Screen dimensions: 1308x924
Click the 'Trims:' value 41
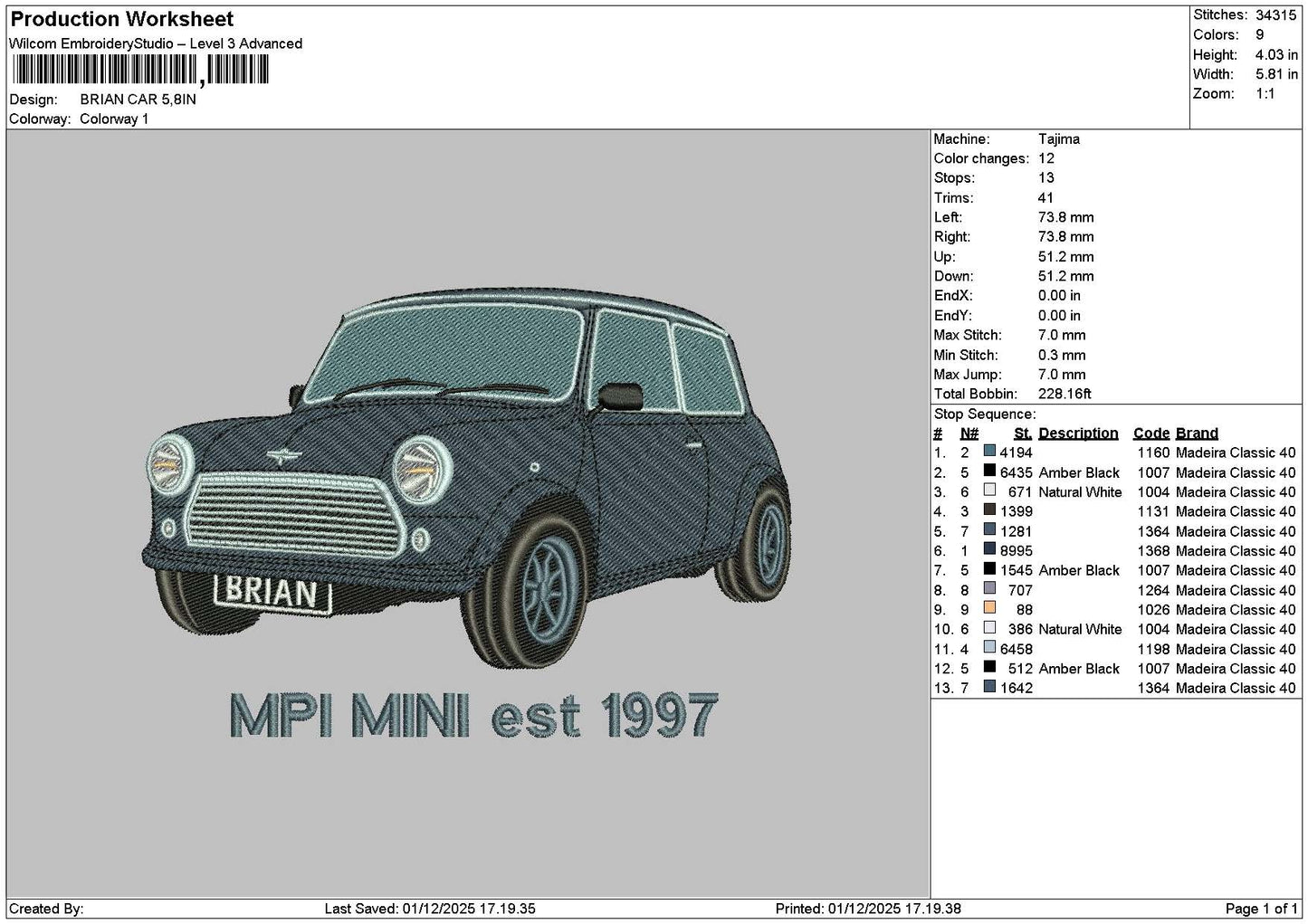(1046, 198)
